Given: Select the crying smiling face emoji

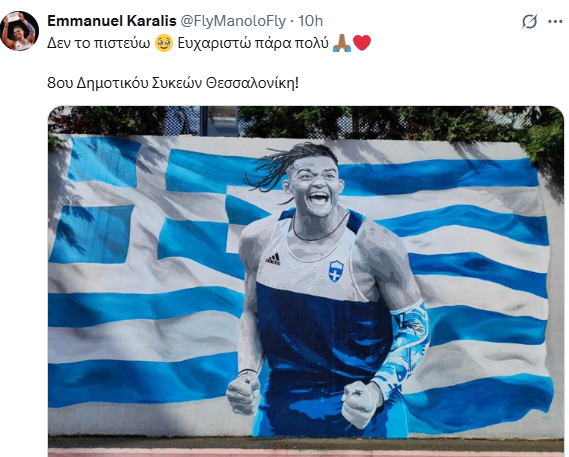Looking at the screenshot, I should [x=164, y=44].
